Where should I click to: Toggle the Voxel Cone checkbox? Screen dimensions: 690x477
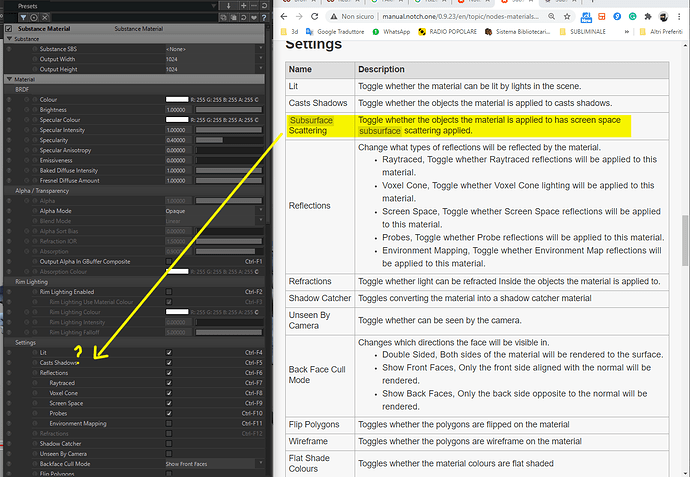[169, 393]
